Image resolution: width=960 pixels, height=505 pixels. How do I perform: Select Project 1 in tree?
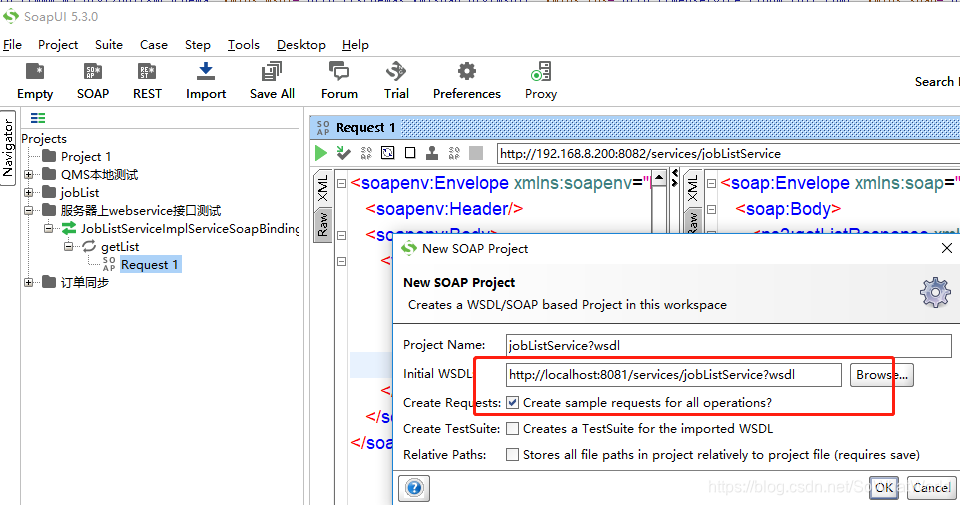click(x=86, y=157)
